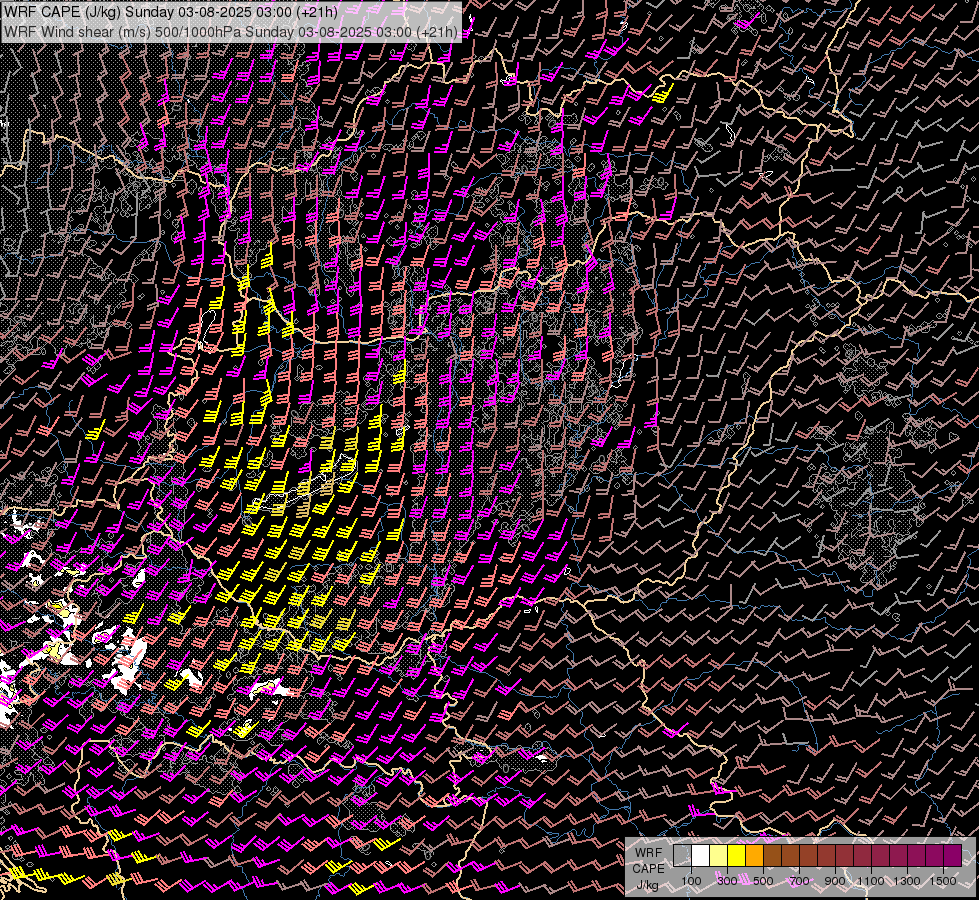979x900 pixels.
Task: Click the J/kg unit label in legend
Action: pos(647,885)
